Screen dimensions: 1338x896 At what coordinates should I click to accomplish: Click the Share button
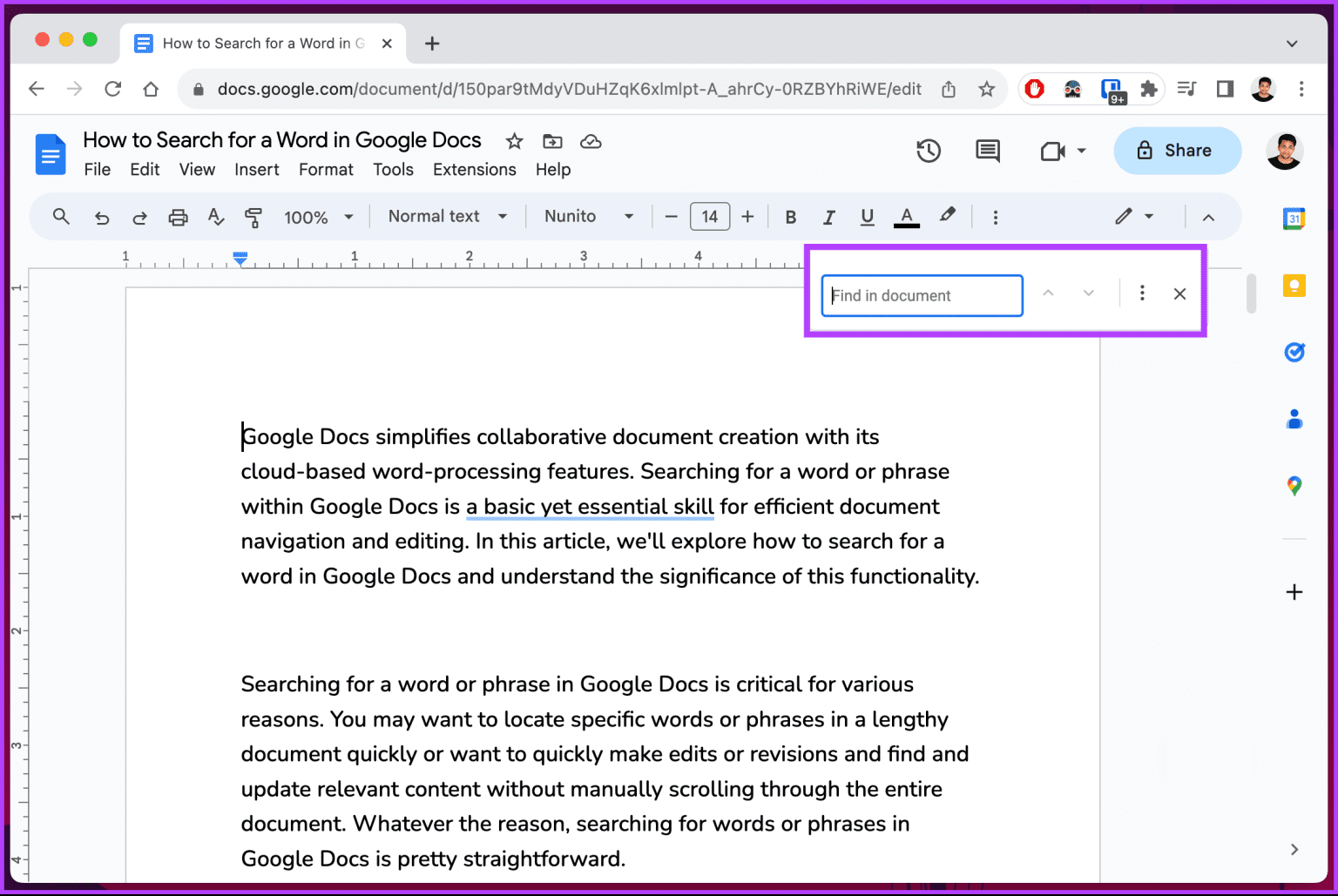(x=1177, y=150)
